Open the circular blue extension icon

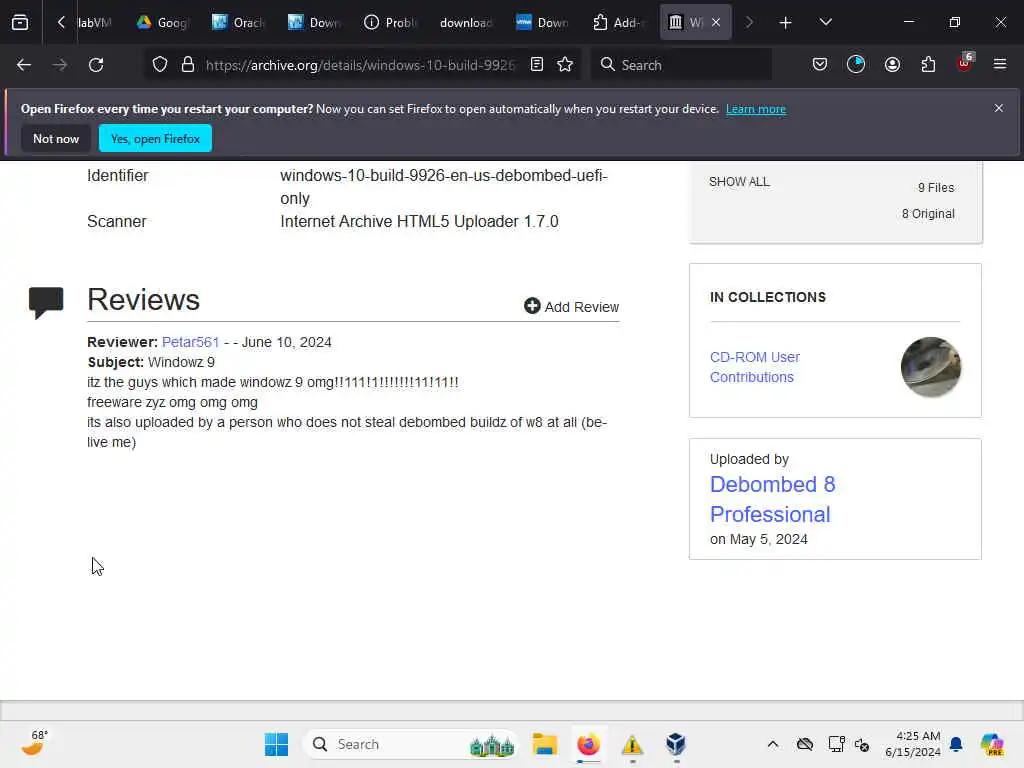click(x=856, y=64)
